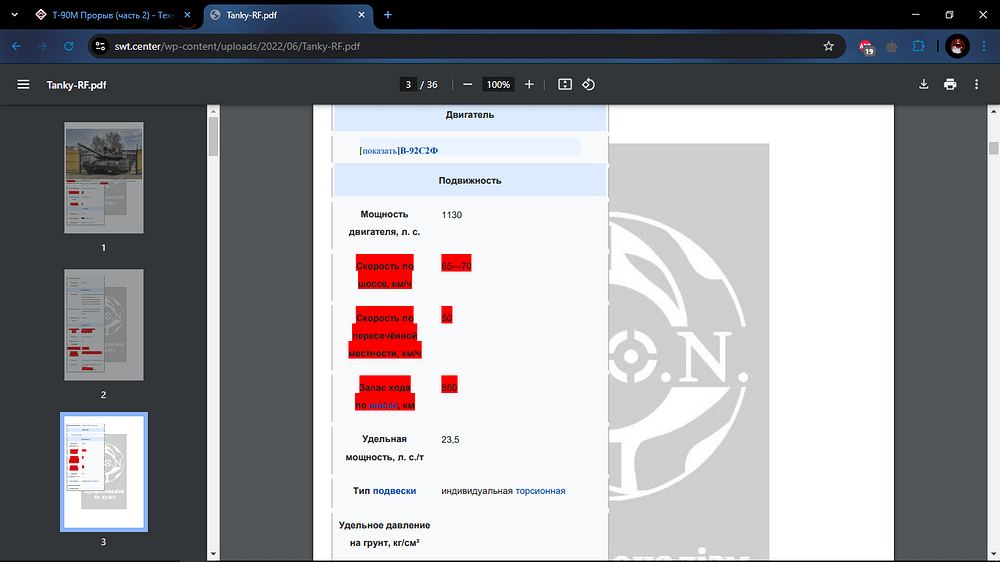Bookmark this page with the star

828,47
